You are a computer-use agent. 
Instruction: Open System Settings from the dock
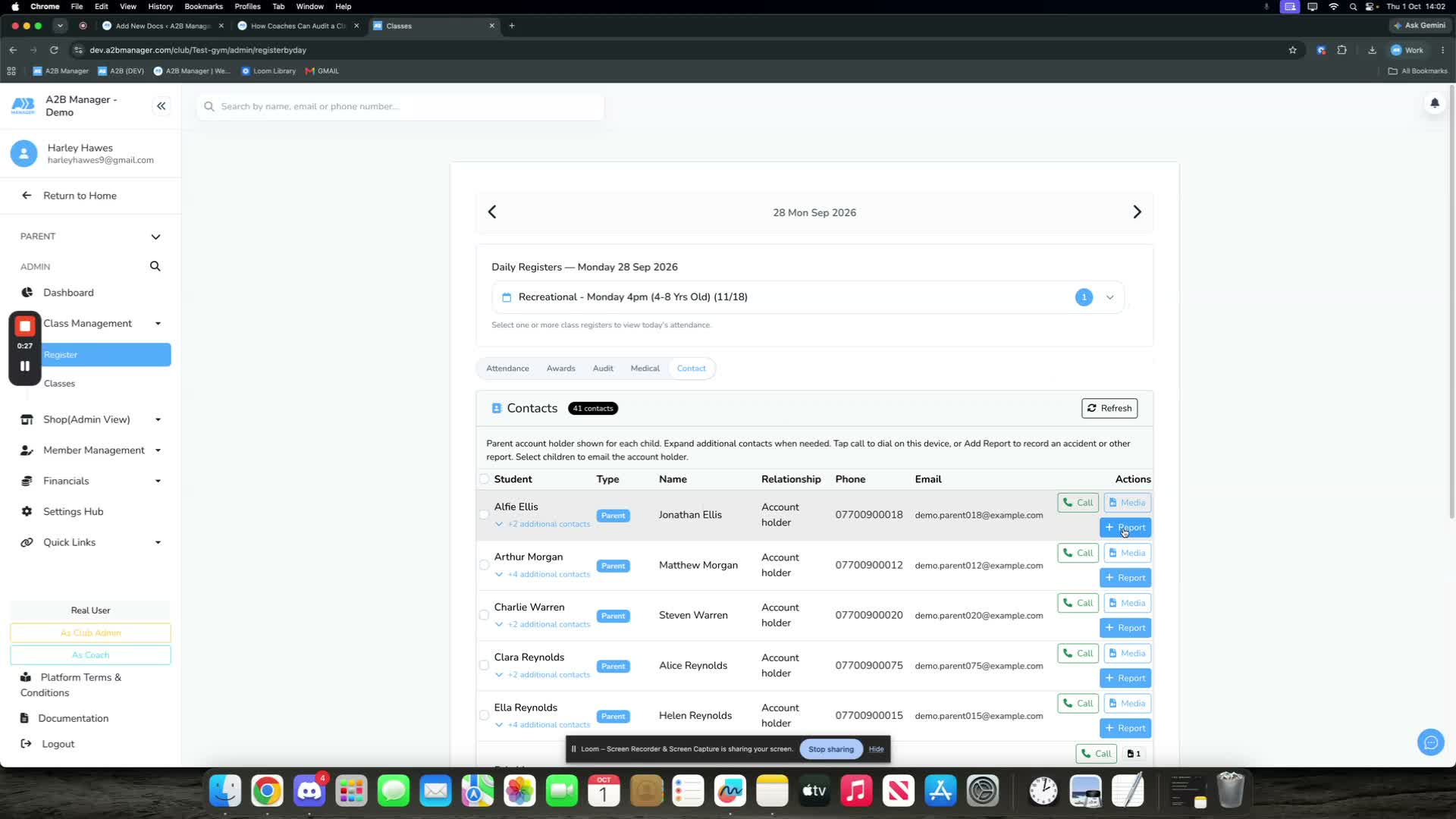click(x=983, y=792)
